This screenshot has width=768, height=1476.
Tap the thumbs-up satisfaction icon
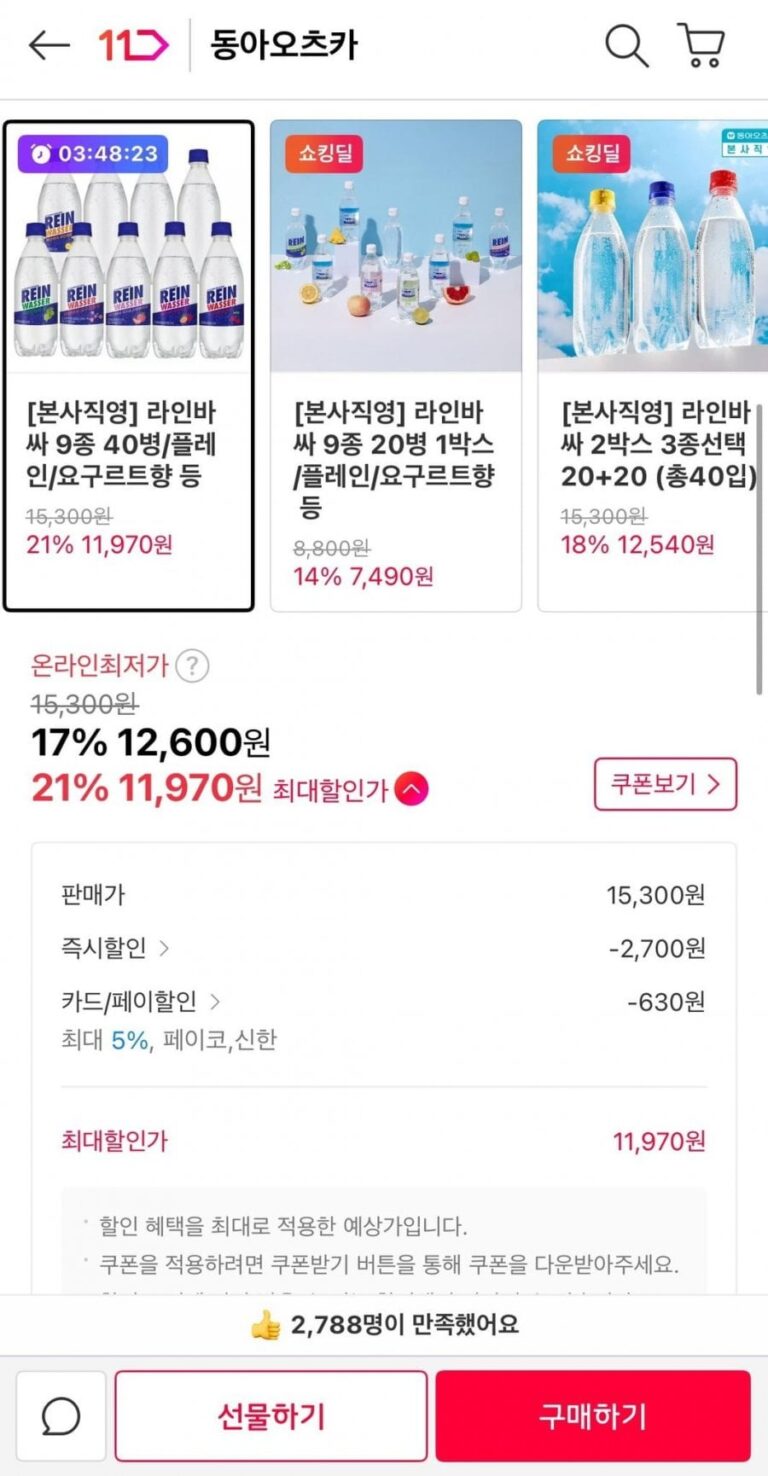click(x=266, y=1326)
